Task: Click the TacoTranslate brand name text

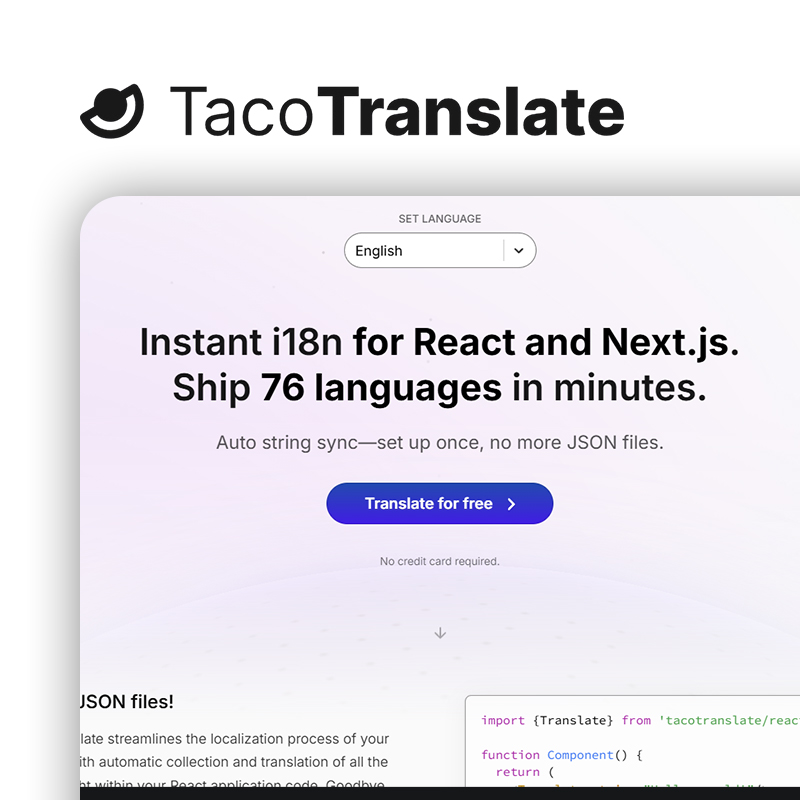Action: 397,112
